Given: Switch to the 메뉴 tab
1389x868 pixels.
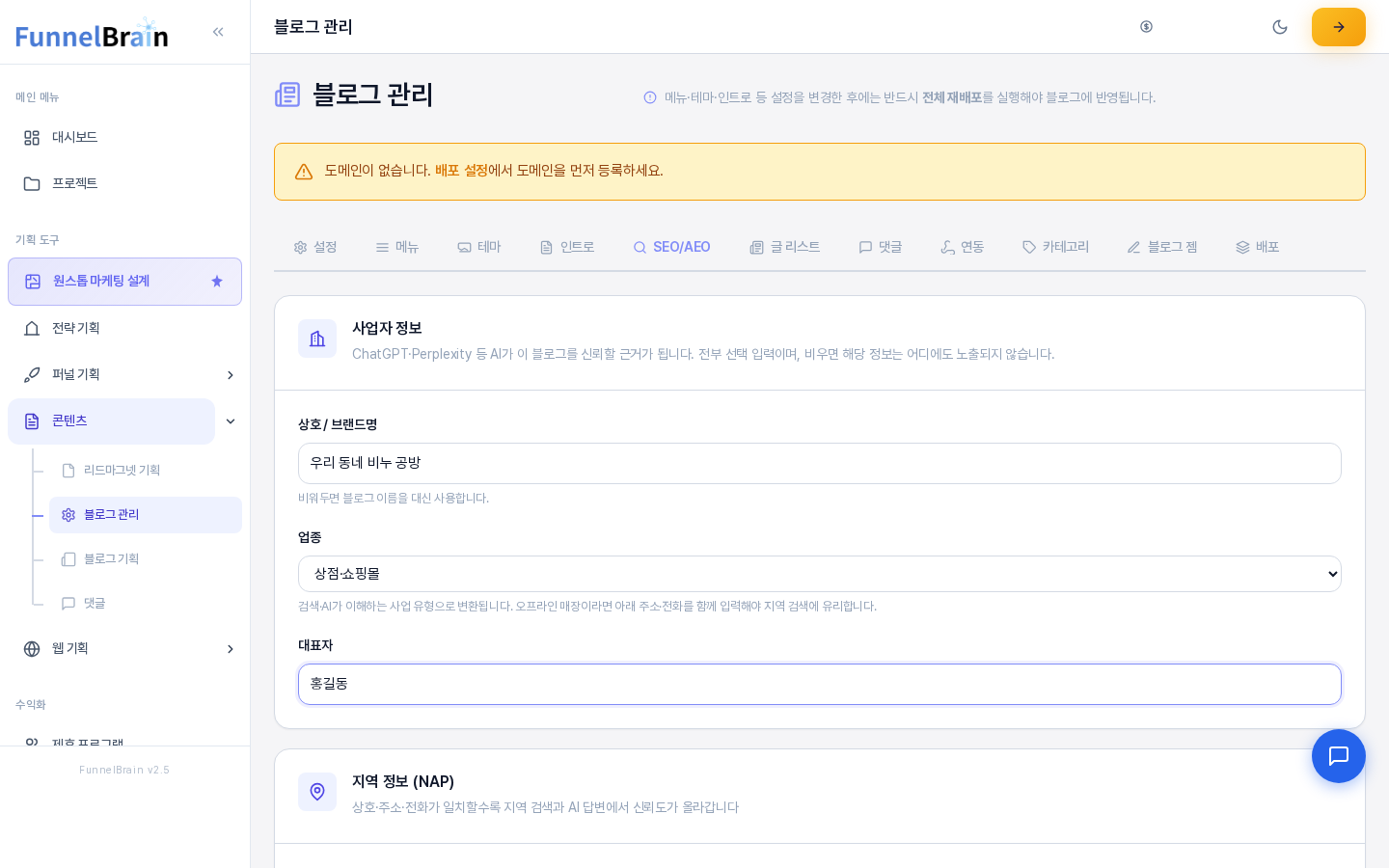Looking at the screenshot, I should pyautogui.click(x=397, y=247).
